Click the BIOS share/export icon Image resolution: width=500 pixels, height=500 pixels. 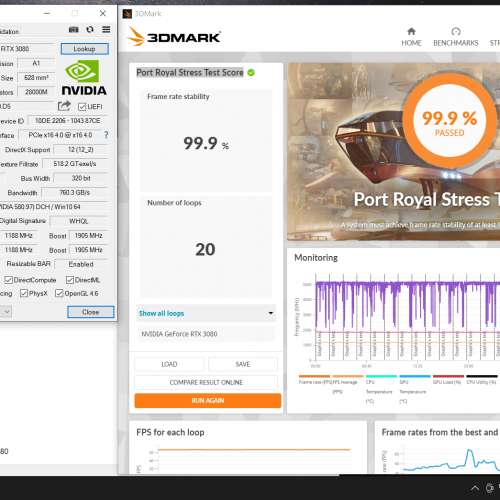tap(64, 106)
